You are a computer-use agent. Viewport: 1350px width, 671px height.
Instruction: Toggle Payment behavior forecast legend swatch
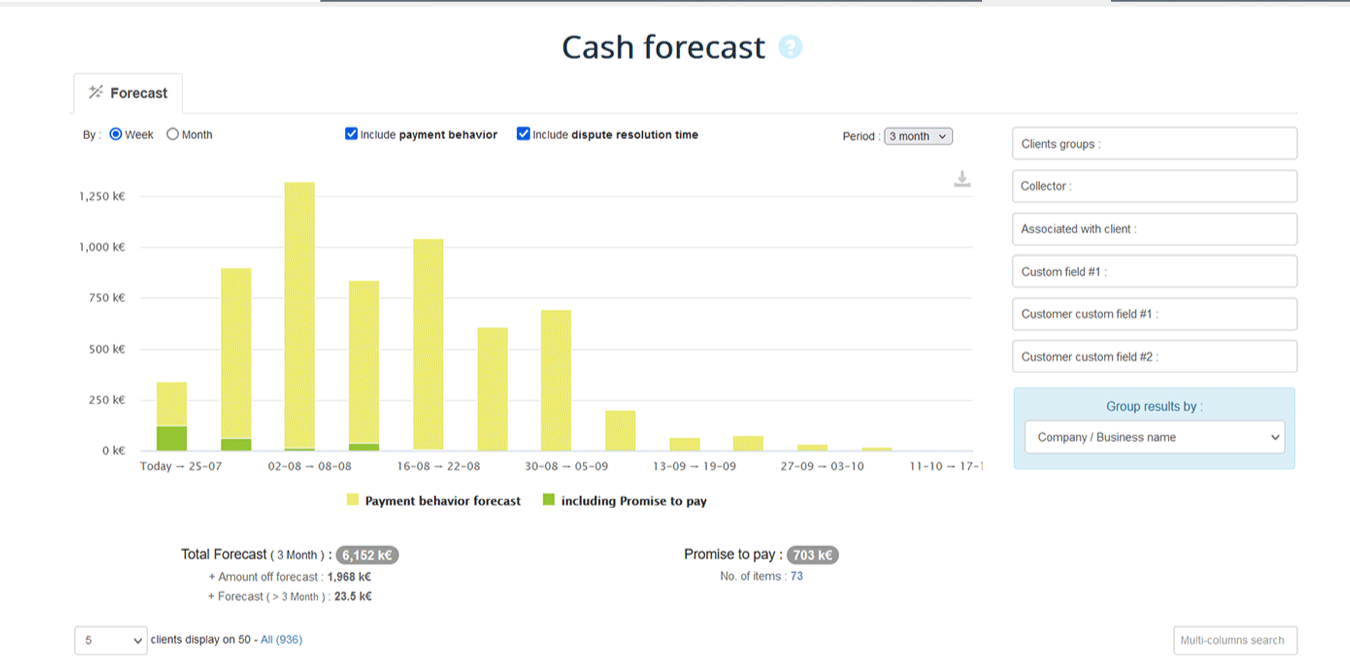(x=353, y=500)
